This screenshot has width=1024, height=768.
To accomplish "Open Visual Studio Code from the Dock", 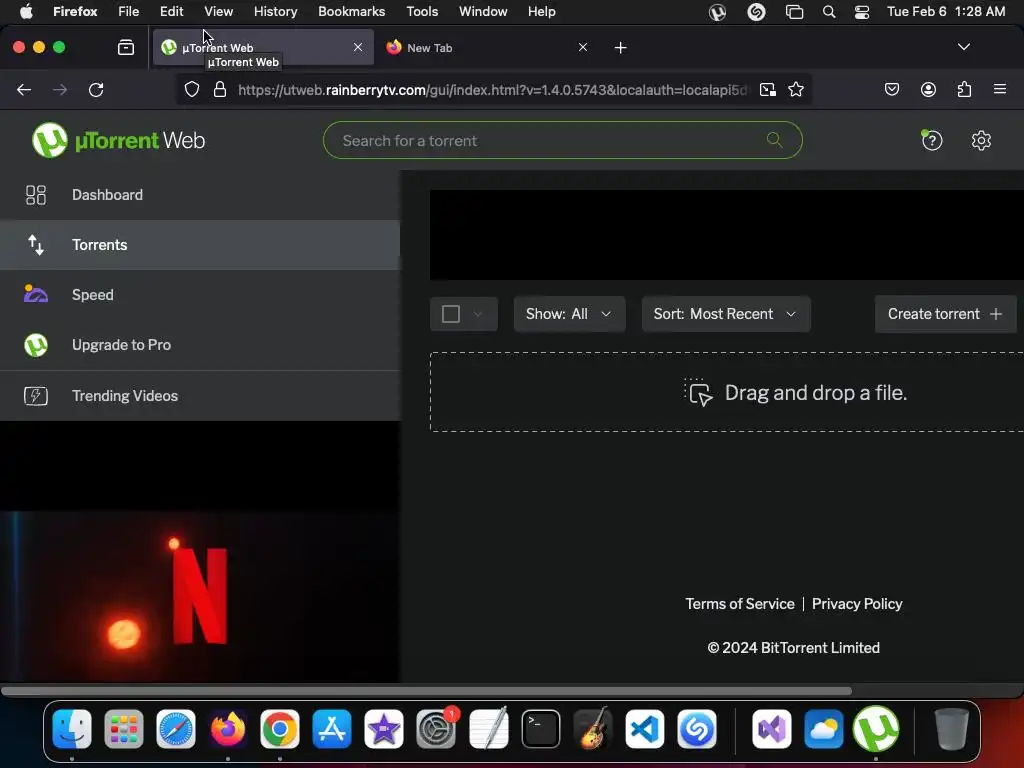I will point(645,729).
